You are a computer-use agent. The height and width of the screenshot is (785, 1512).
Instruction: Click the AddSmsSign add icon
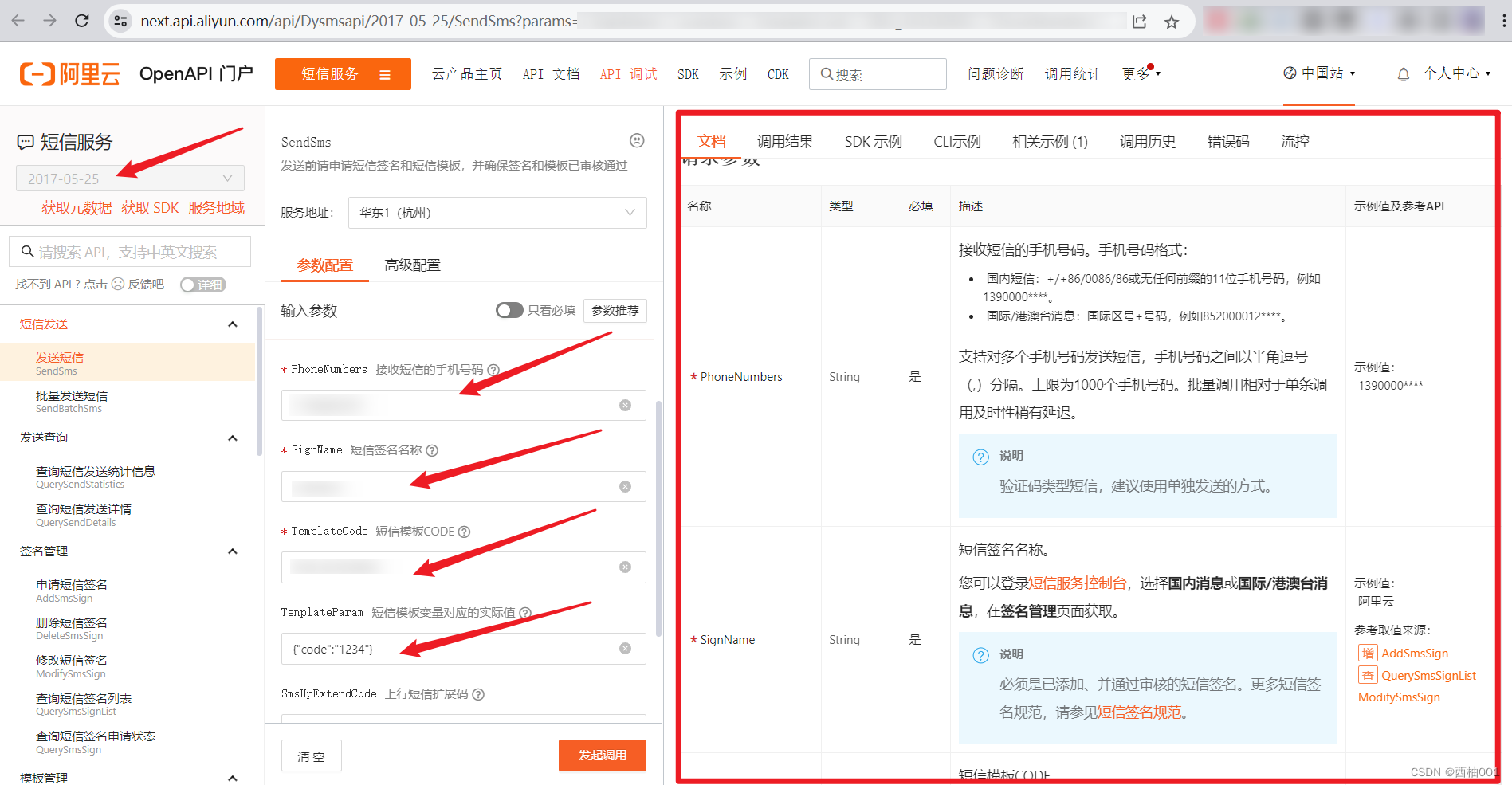click(x=1368, y=654)
